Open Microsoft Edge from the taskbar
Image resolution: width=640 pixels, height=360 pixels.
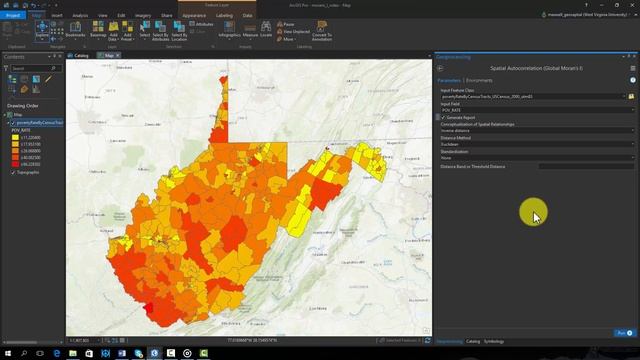point(57,353)
